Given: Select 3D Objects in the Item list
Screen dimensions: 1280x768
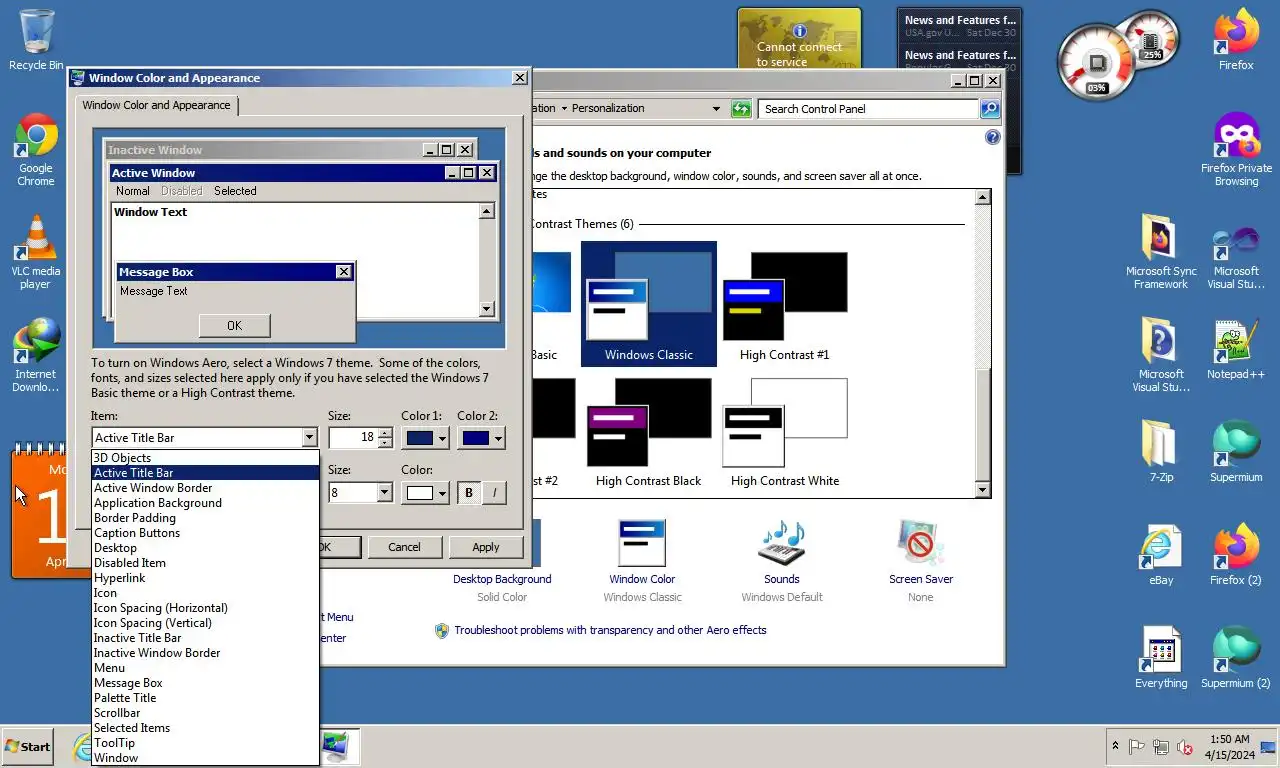Looking at the screenshot, I should (x=205, y=458).
